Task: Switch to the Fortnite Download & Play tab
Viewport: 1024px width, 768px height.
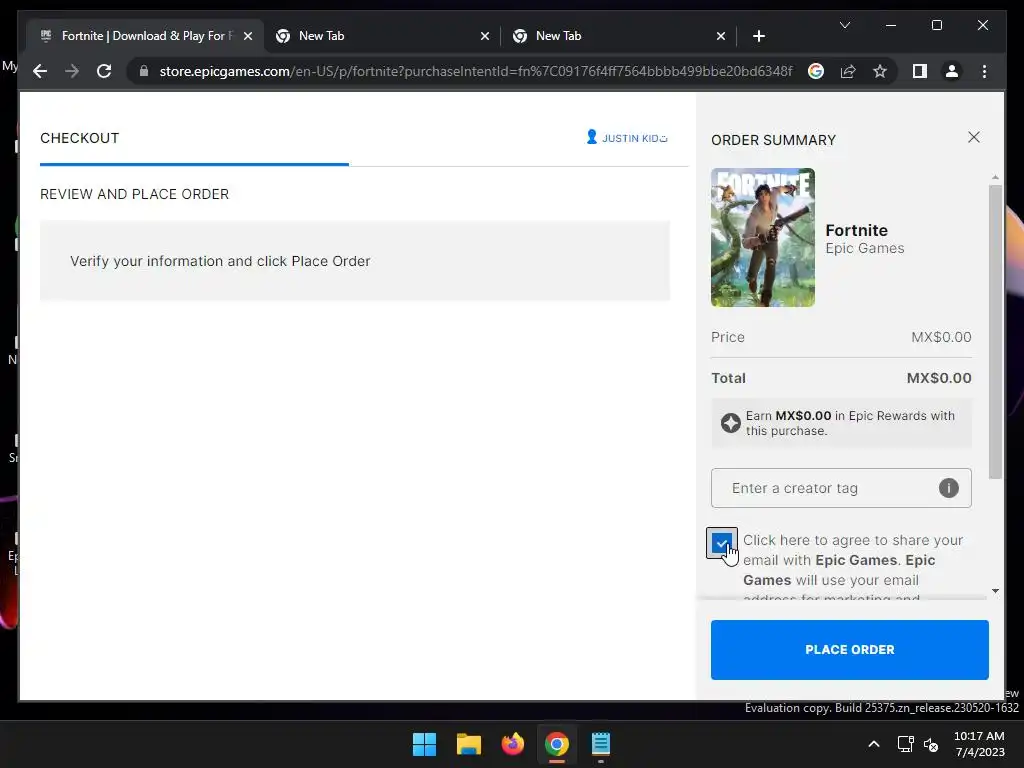Action: point(146,36)
